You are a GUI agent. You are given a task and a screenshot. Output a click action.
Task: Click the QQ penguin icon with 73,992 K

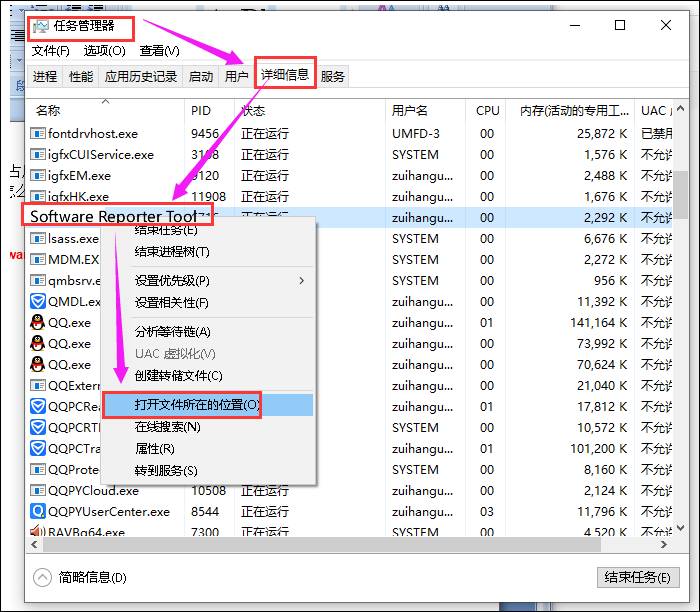(38, 343)
